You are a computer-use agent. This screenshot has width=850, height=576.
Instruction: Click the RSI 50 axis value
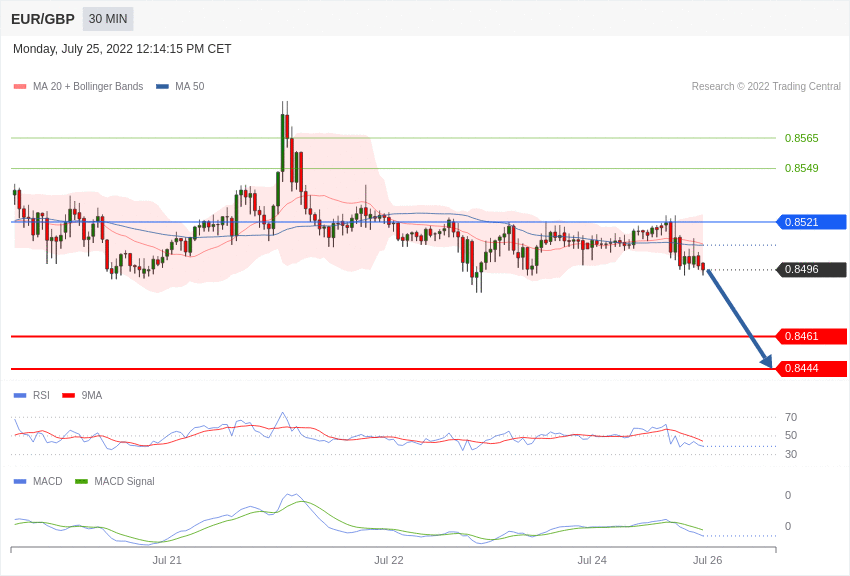tap(791, 435)
